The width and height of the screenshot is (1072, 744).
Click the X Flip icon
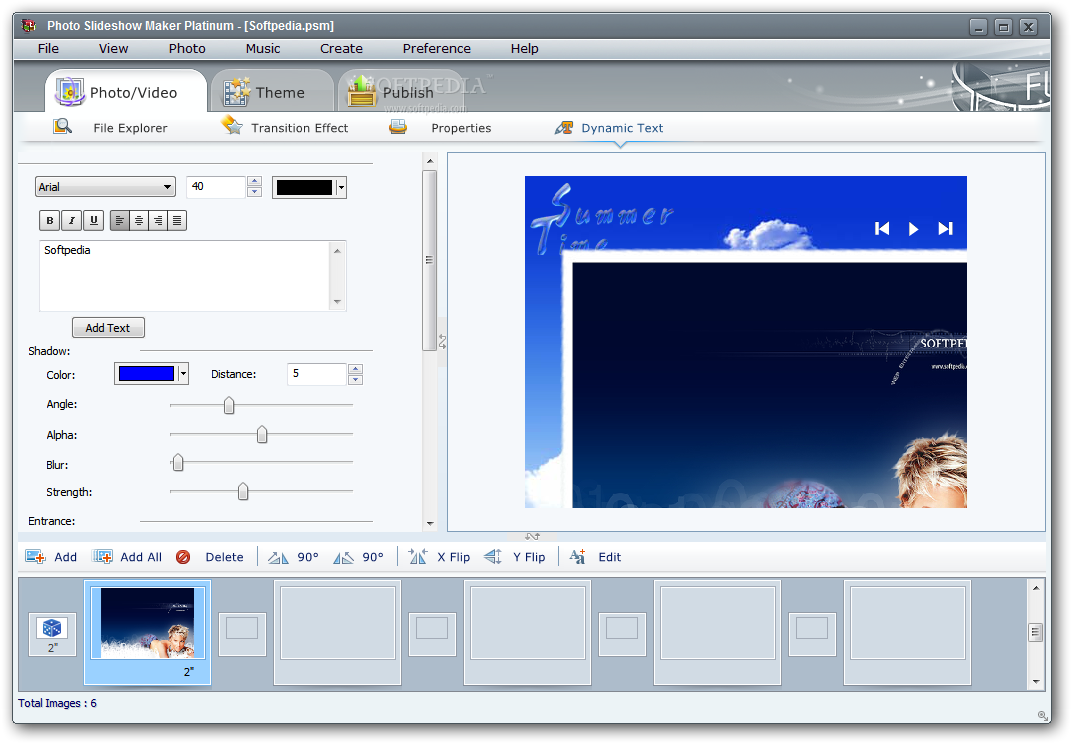pyautogui.click(x=418, y=557)
